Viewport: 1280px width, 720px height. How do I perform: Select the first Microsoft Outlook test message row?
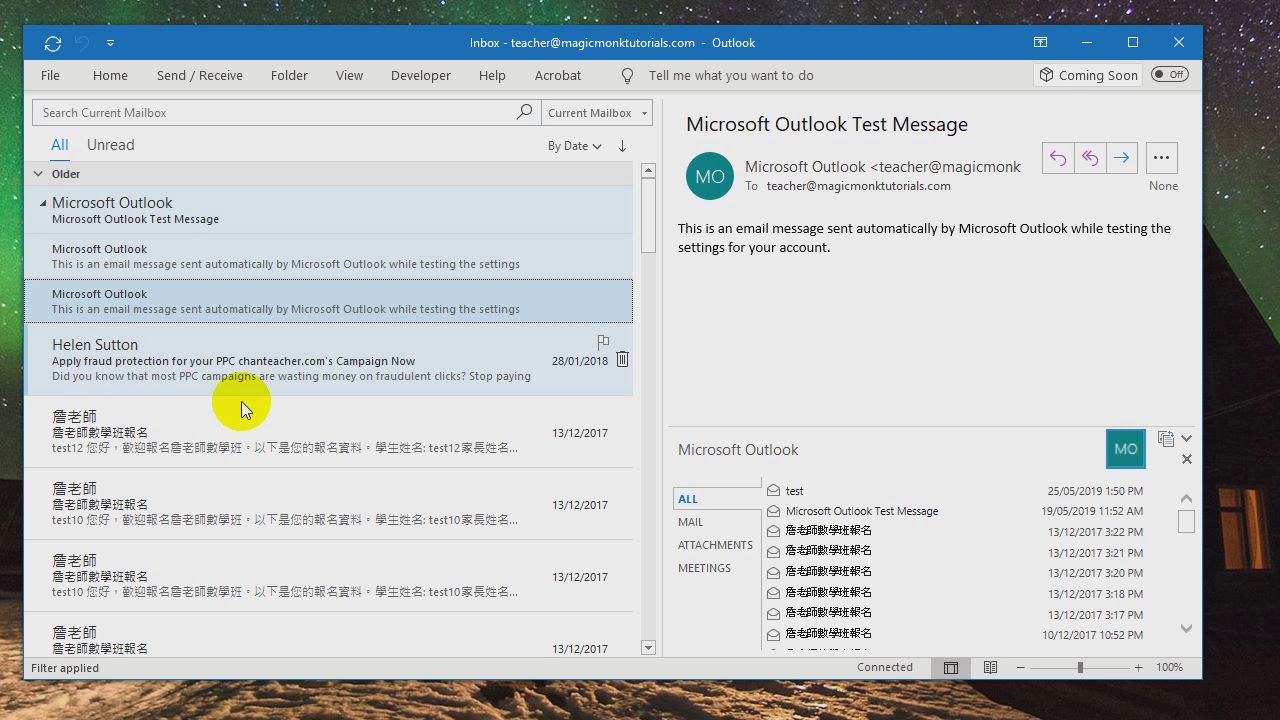tap(328, 256)
